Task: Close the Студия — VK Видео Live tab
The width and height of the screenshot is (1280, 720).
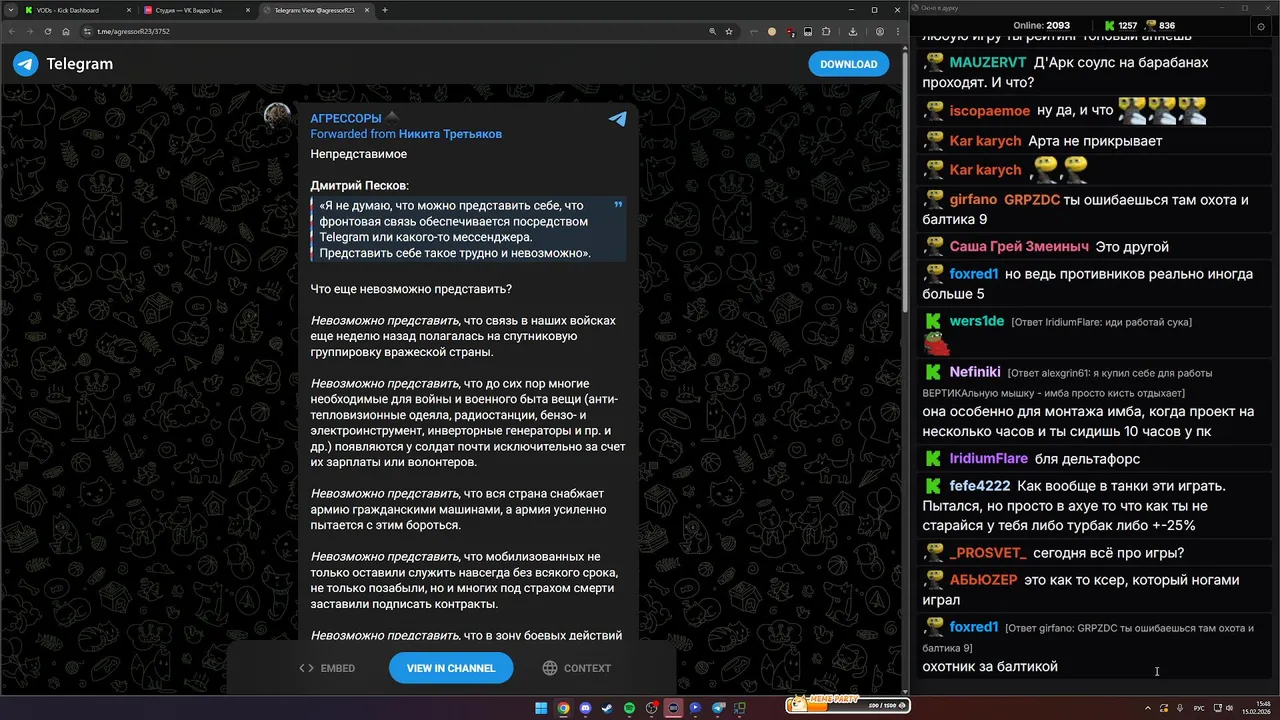Action: (x=248, y=10)
